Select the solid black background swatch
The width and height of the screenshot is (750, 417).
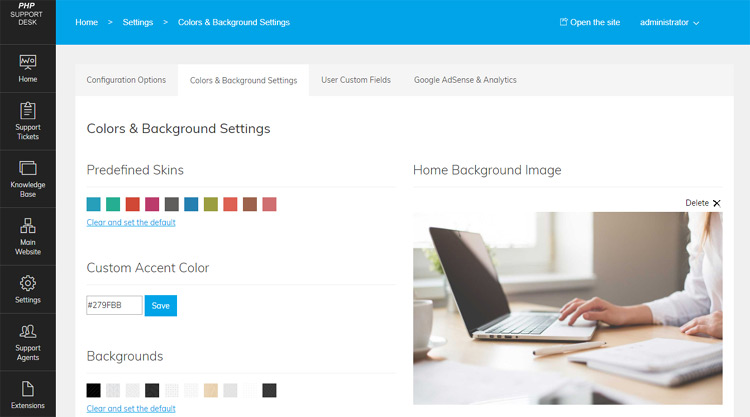tap(94, 390)
